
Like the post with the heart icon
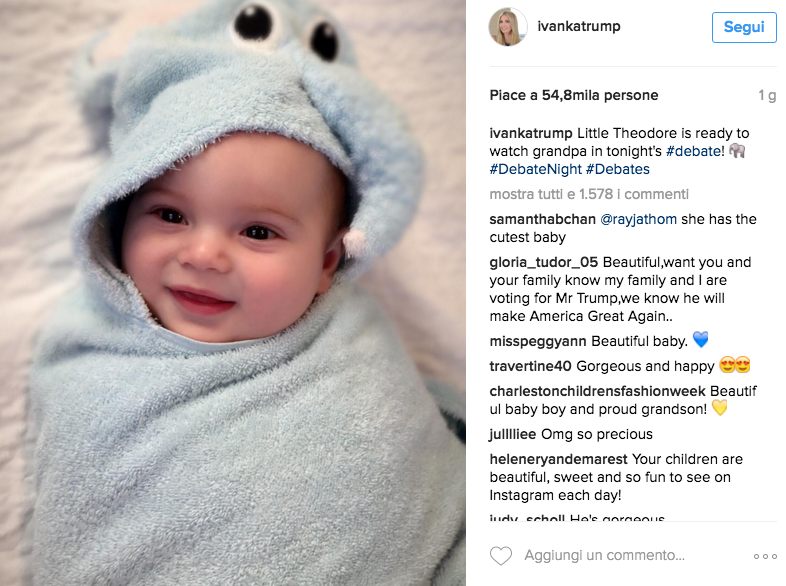pos(501,555)
